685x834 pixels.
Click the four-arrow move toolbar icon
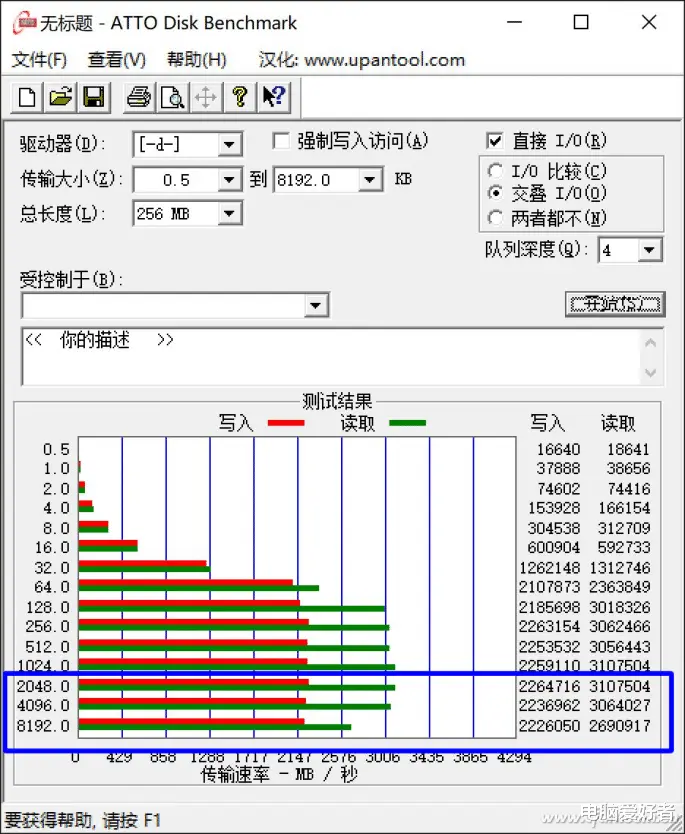[x=206, y=97]
